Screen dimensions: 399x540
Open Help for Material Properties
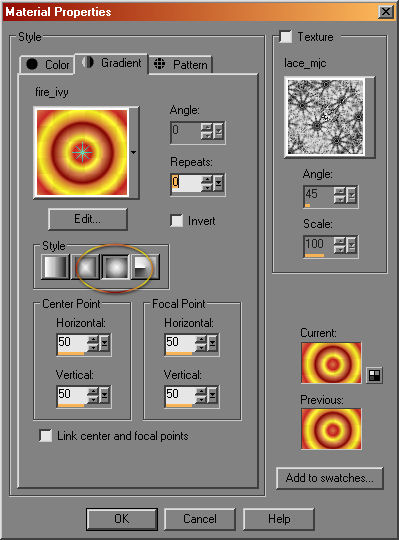279,519
